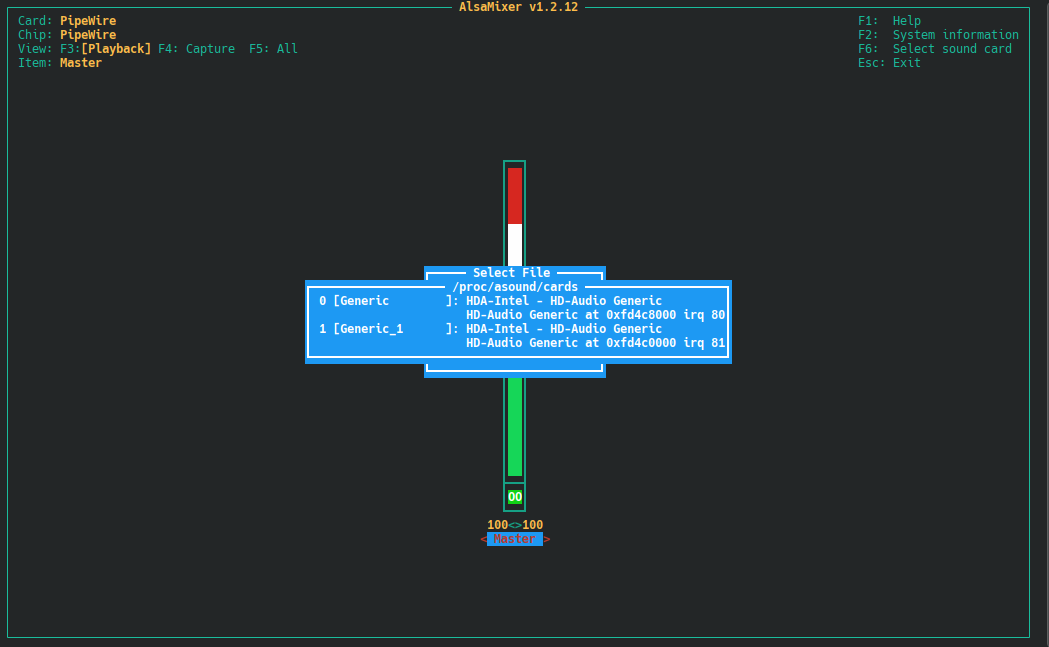Open F2 System information
This screenshot has width=1049, height=647.
(x=937, y=35)
